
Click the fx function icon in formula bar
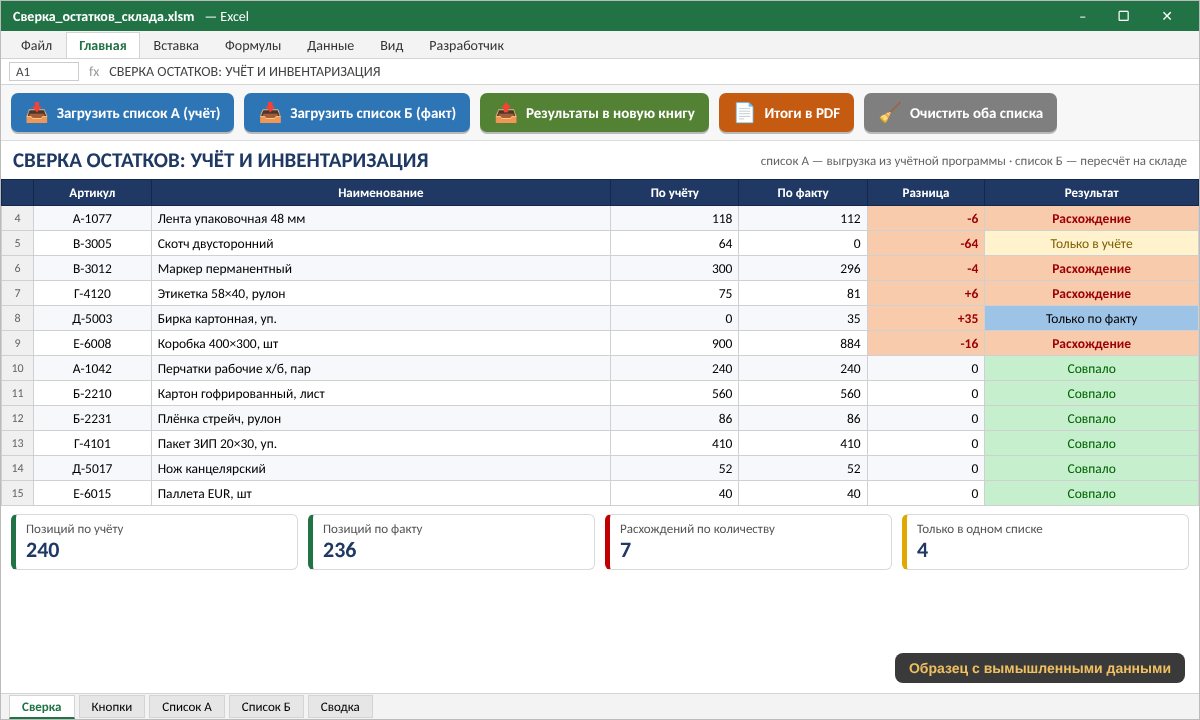[x=94, y=72]
